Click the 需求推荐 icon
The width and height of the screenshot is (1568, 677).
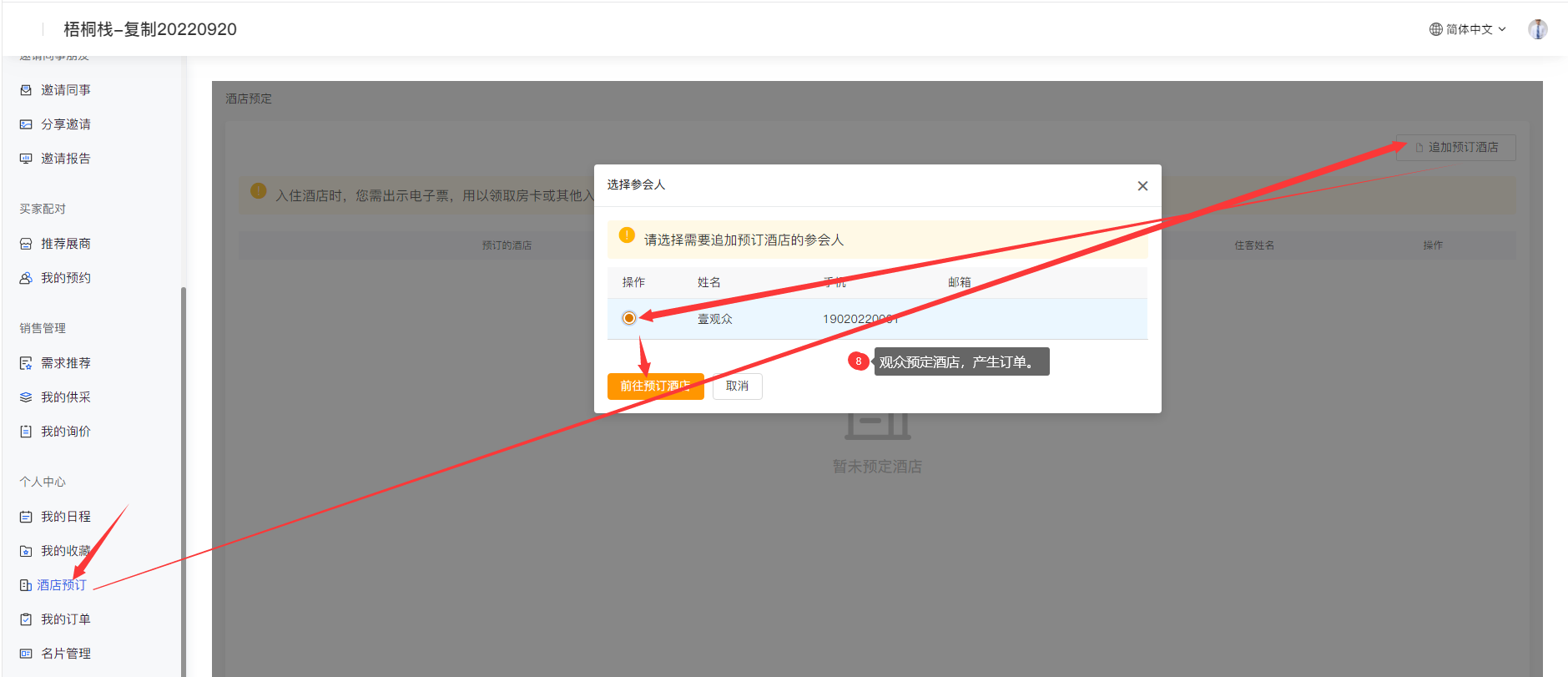coord(26,363)
